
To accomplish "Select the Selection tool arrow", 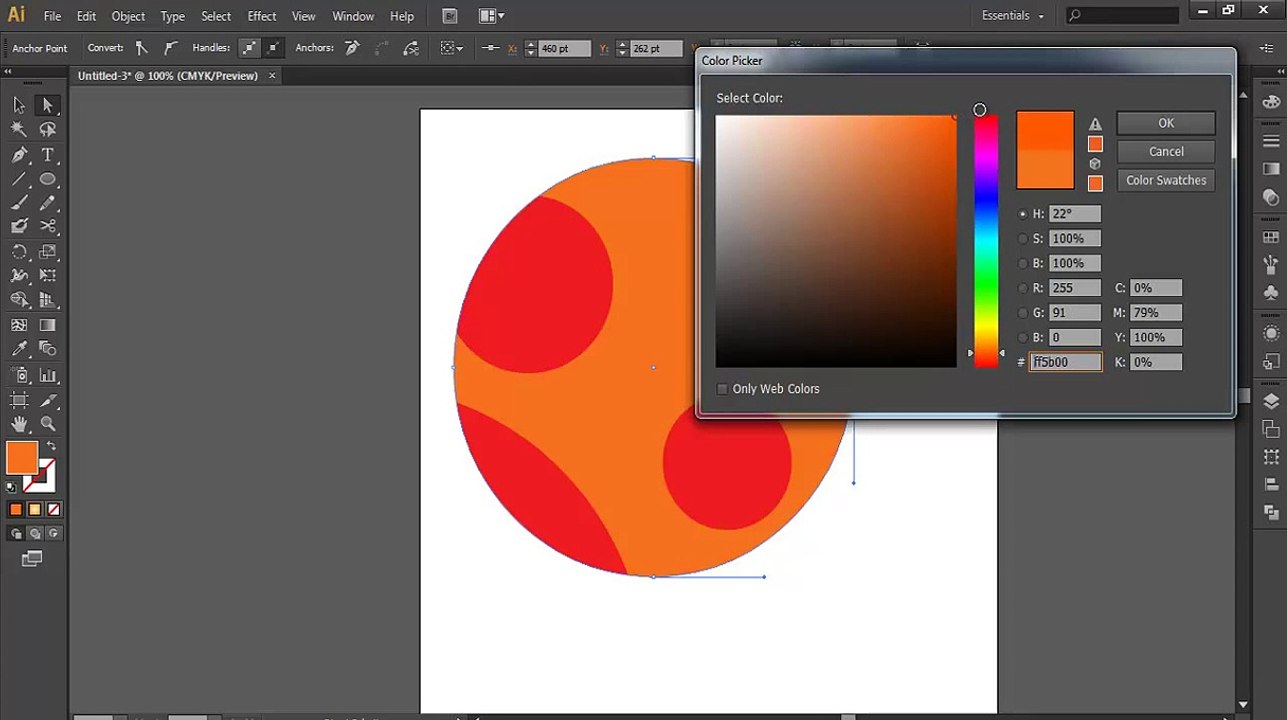I will point(19,105).
